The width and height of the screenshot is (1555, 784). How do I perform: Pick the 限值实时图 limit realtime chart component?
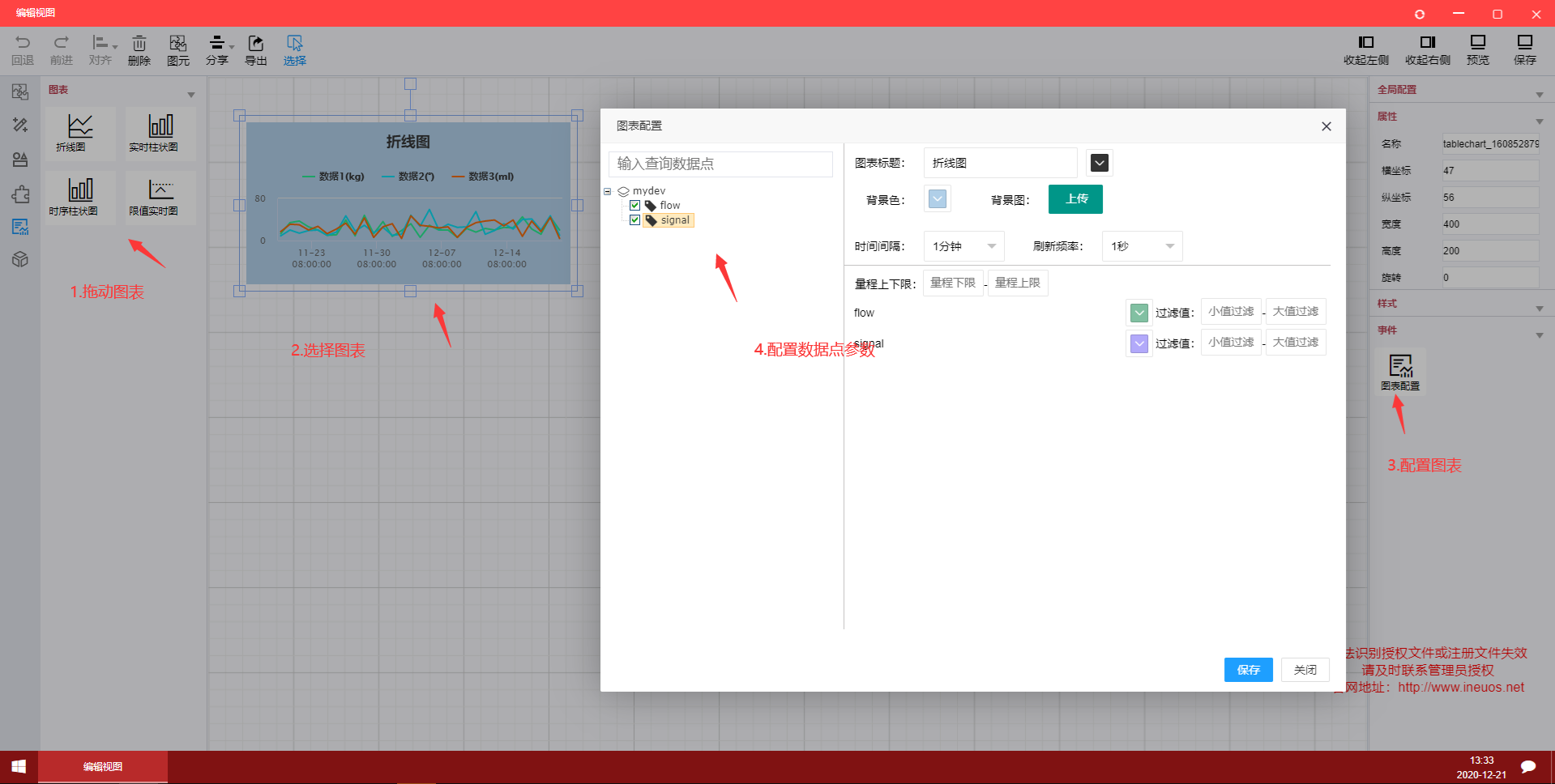(160, 197)
